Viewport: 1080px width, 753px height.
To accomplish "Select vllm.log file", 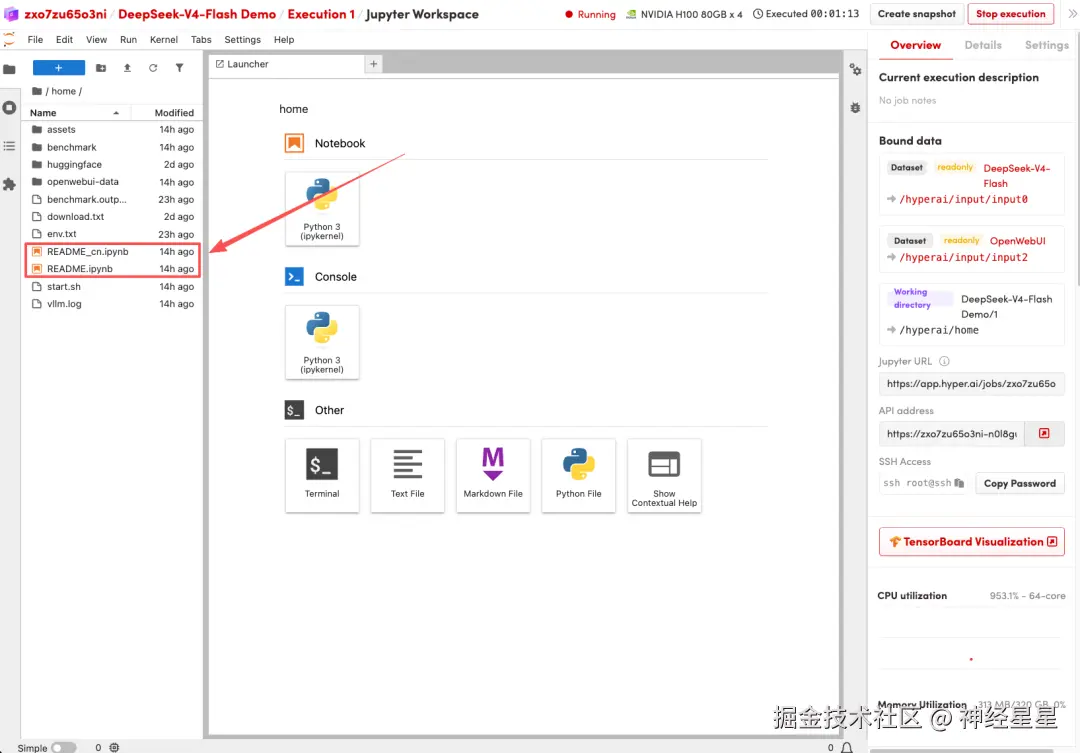I will point(113,304).
